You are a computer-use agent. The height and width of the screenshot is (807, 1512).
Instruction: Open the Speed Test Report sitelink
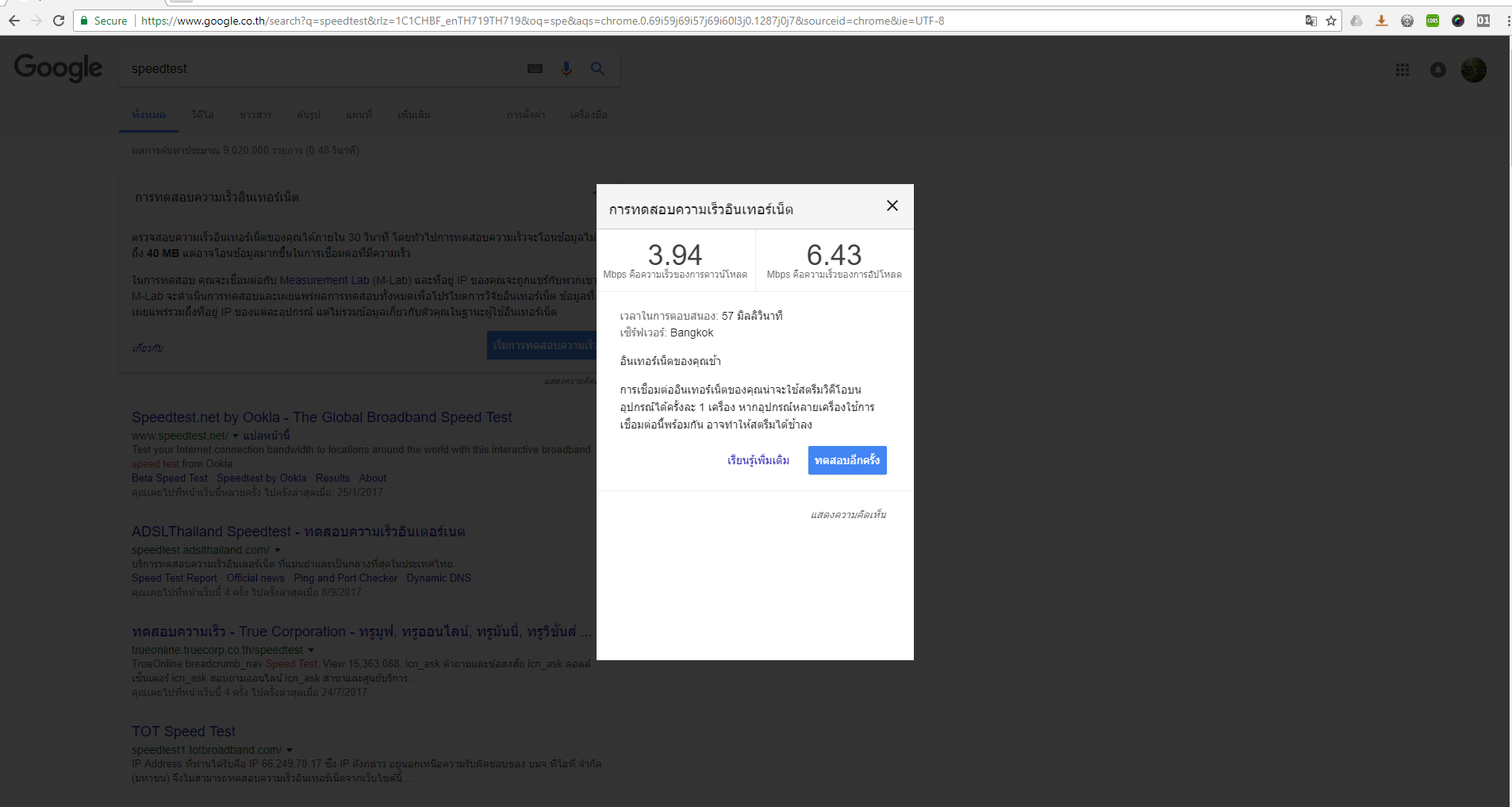[175, 578]
